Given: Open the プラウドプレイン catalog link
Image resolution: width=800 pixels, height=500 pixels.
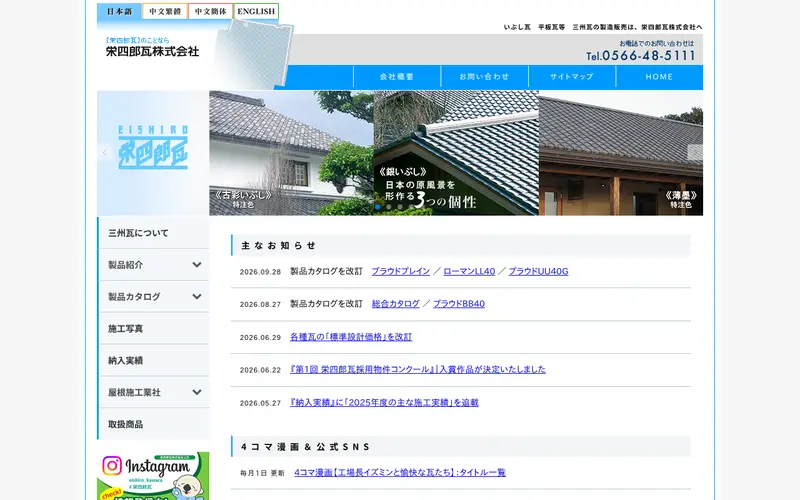Looking at the screenshot, I should 401,271.
